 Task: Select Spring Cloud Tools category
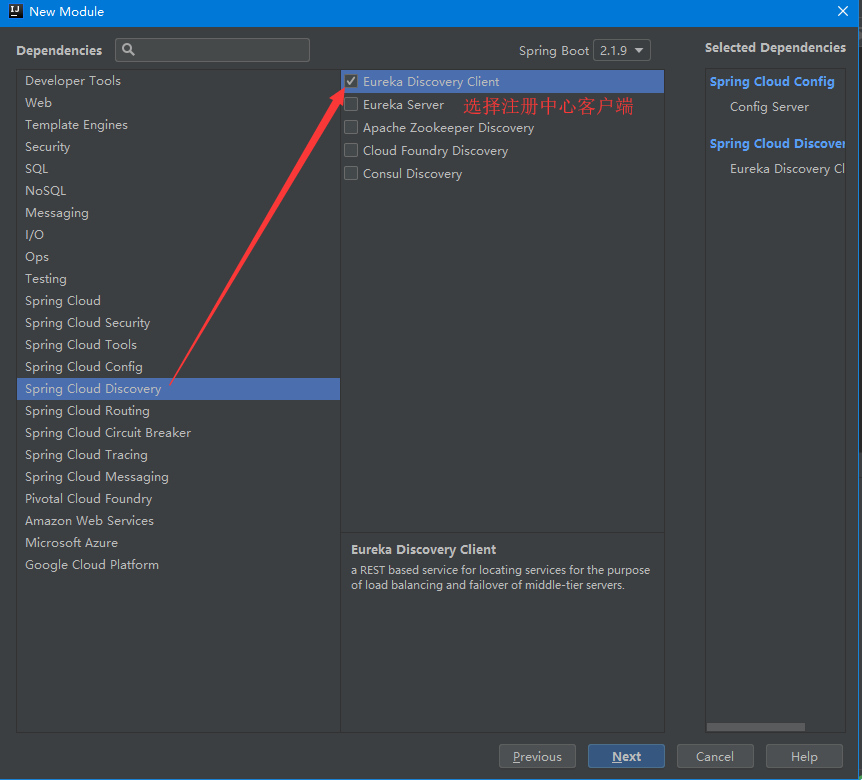point(178,345)
